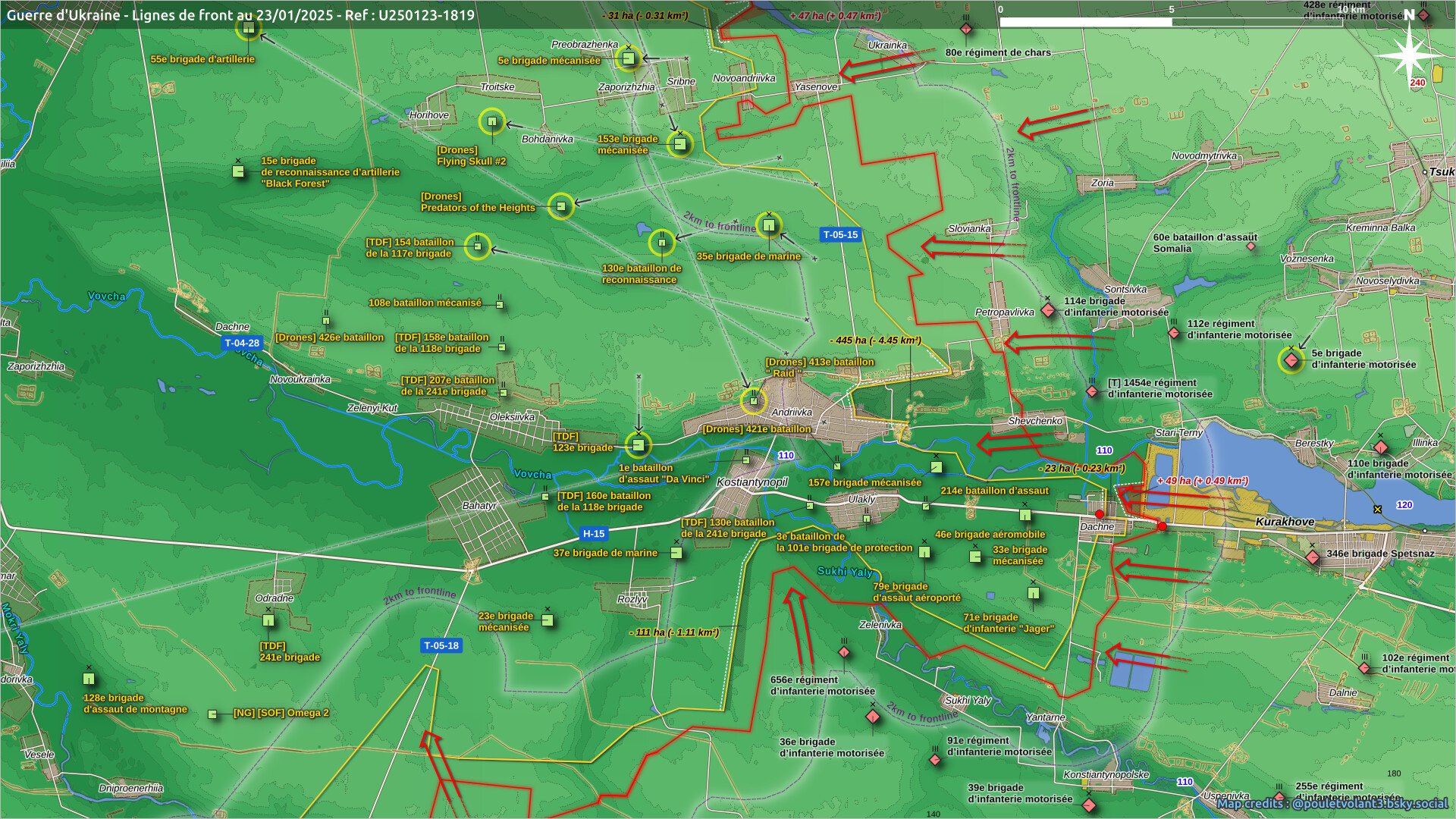Image resolution: width=1456 pixels, height=819 pixels.
Task: Select the 102e régiment red diamond marker
Action: 1364,668
